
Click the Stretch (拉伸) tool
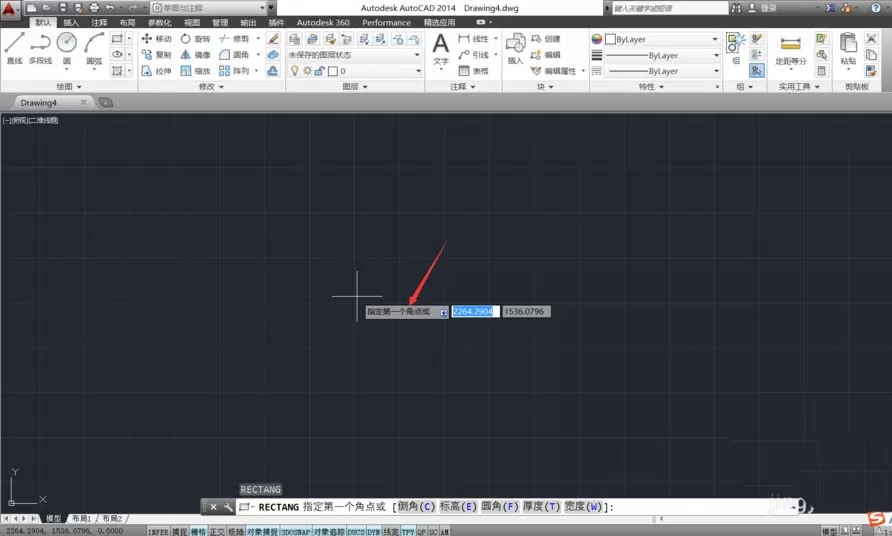(156, 71)
